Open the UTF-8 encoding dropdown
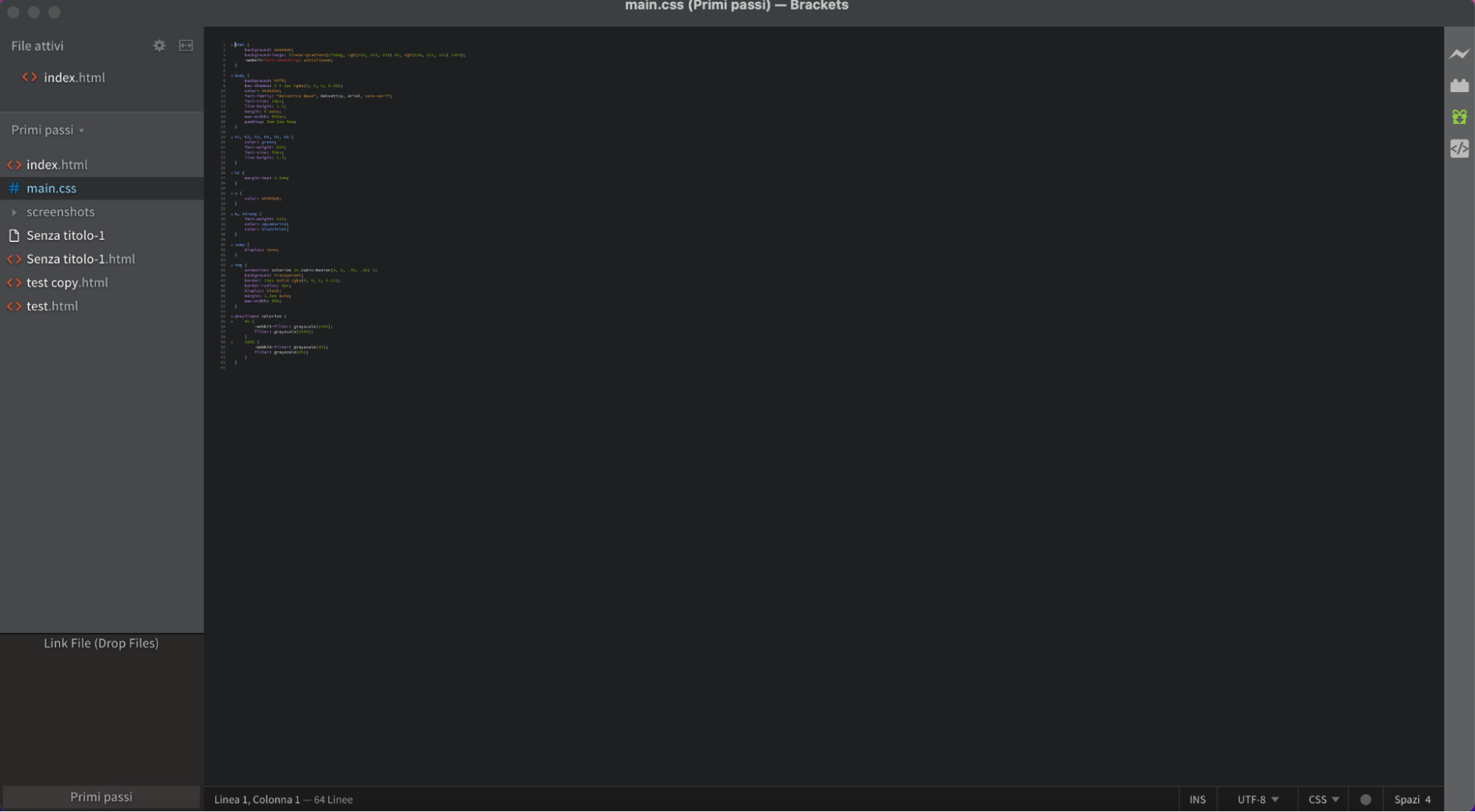This screenshot has height=812, width=1475. (x=1257, y=799)
